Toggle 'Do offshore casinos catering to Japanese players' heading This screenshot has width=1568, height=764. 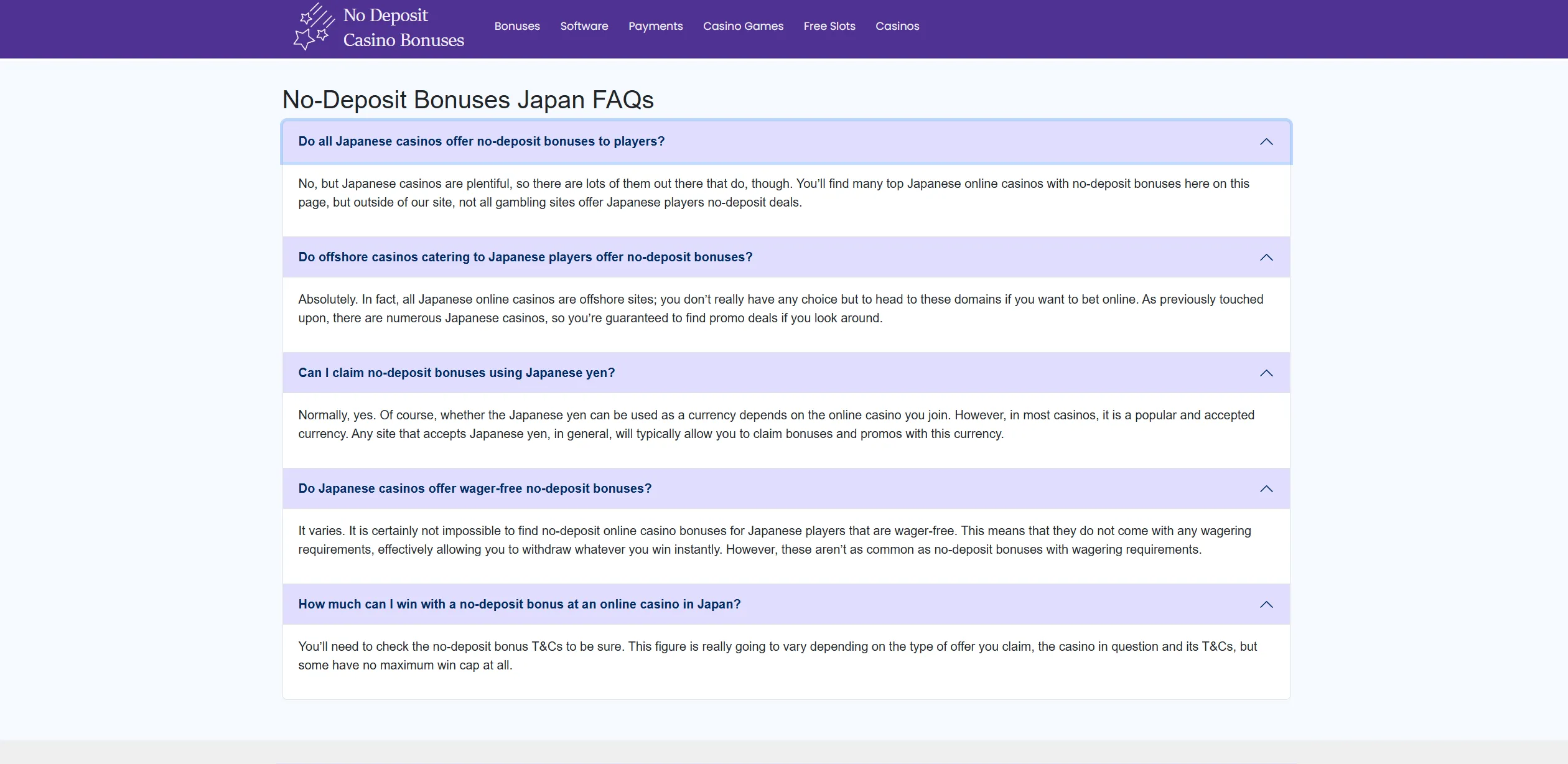(786, 257)
